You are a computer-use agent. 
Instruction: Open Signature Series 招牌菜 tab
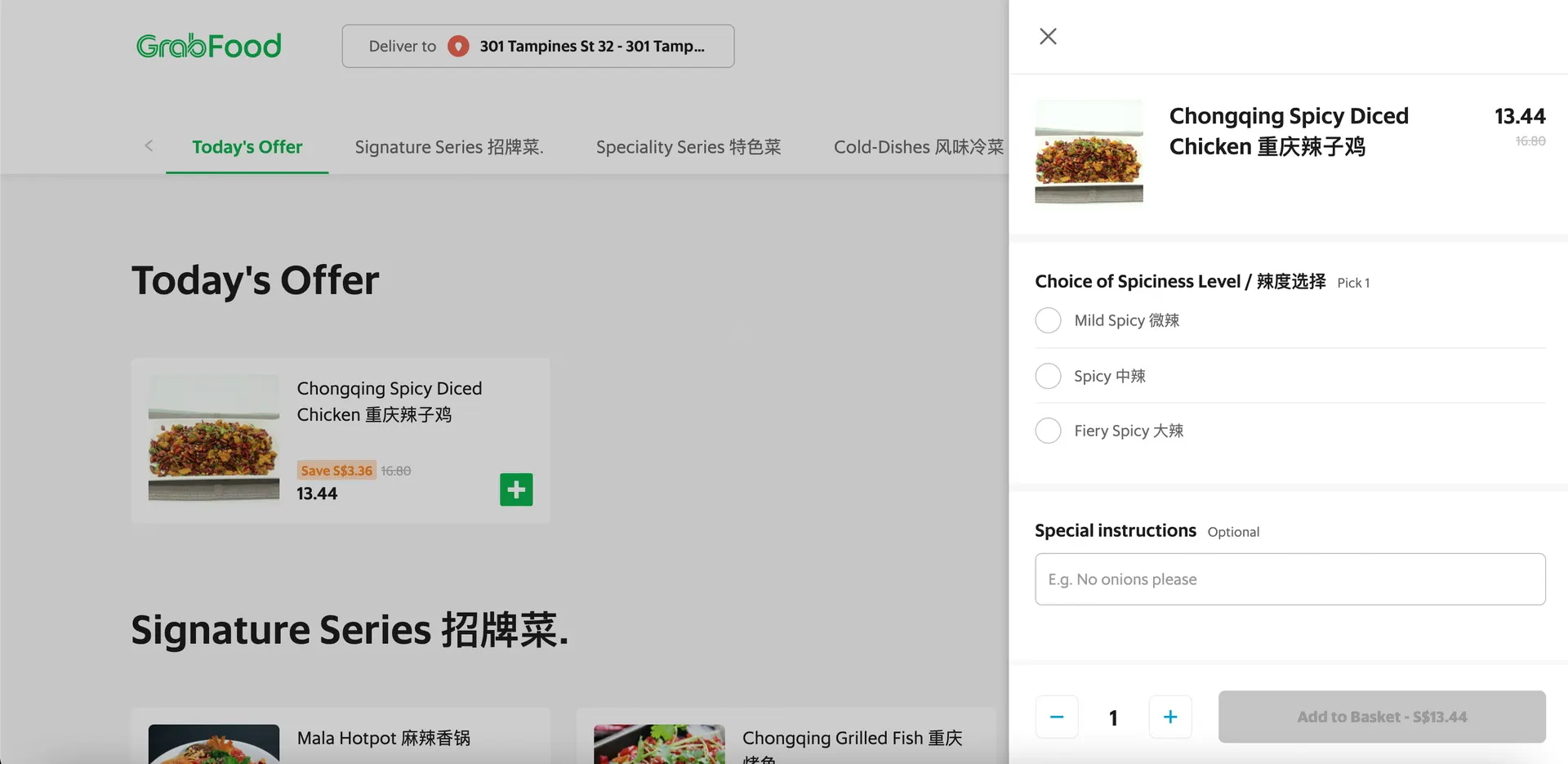point(449,147)
